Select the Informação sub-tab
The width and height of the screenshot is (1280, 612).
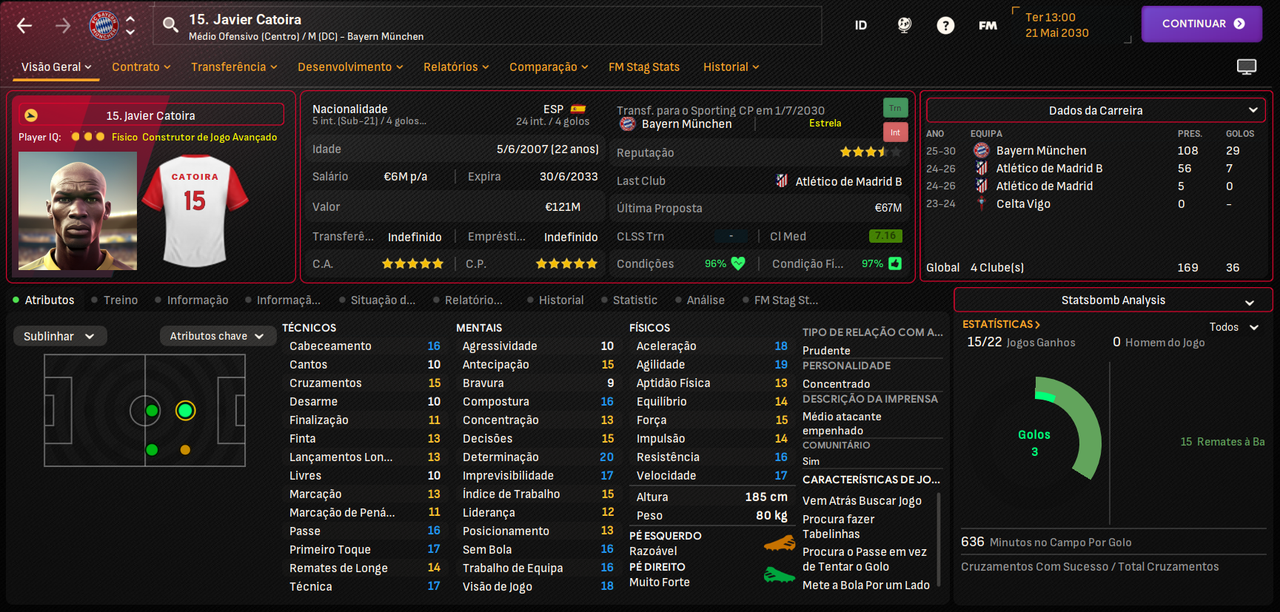pos(191,300)
